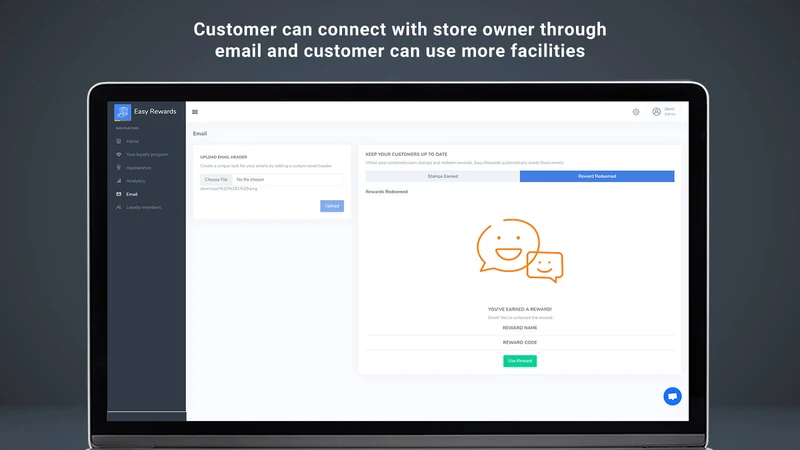Click the user avatar icon
The width and height of the screenshot is (800, 450).
pyautogui.click(x=657, y=112)
